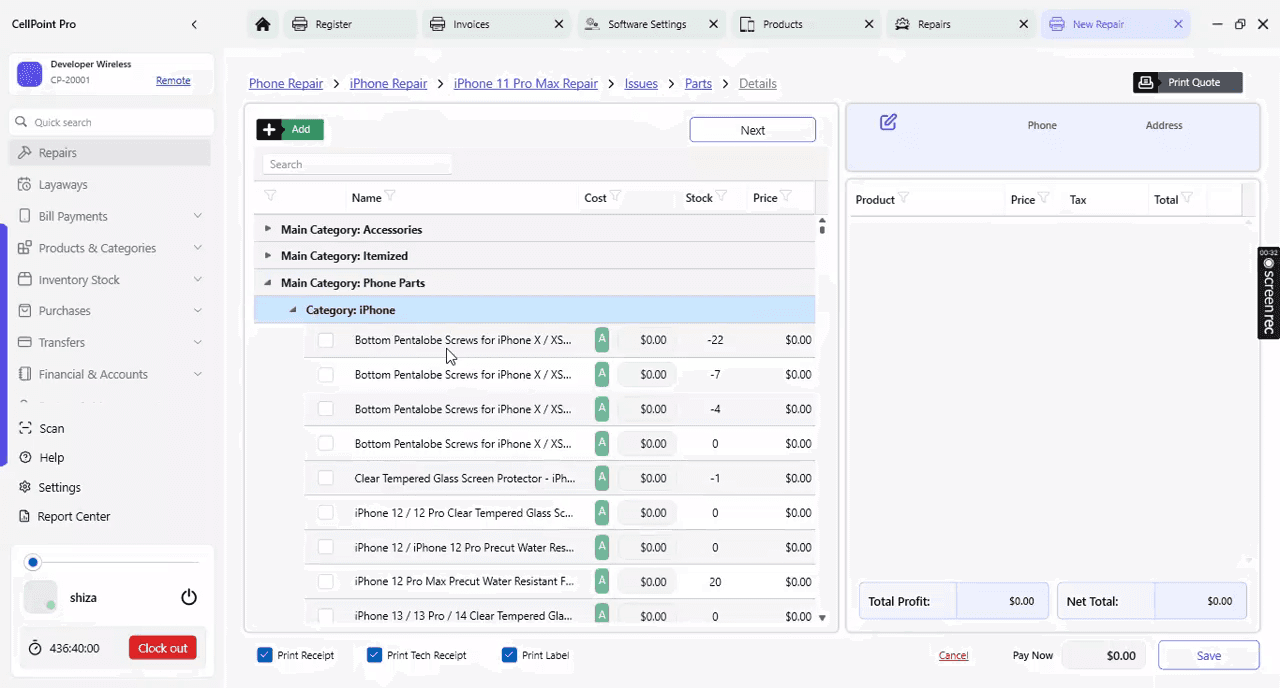Tick checkbox for iPhone 12 / 12 Pro Clear Tempered Glass
Viewport: 1280px width, 688px height.
click(326, 513)
